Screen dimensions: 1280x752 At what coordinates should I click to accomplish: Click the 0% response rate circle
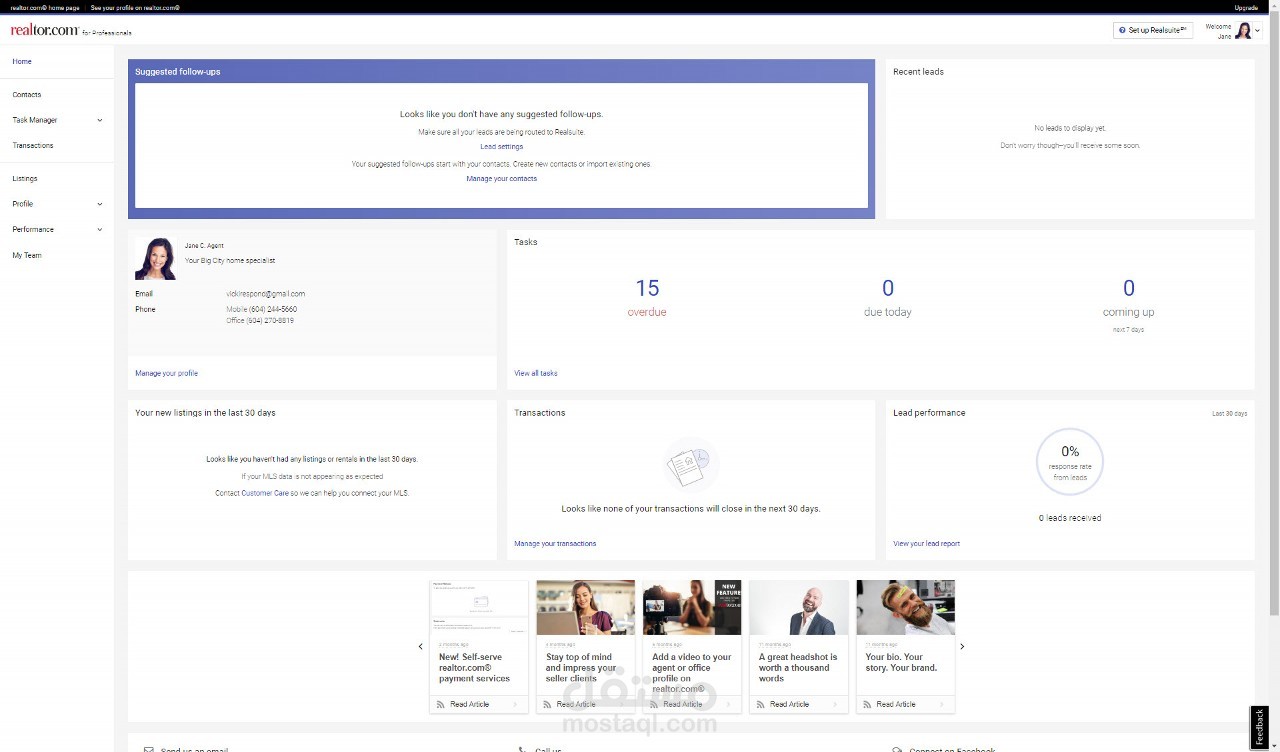(x=1069, y=462)
